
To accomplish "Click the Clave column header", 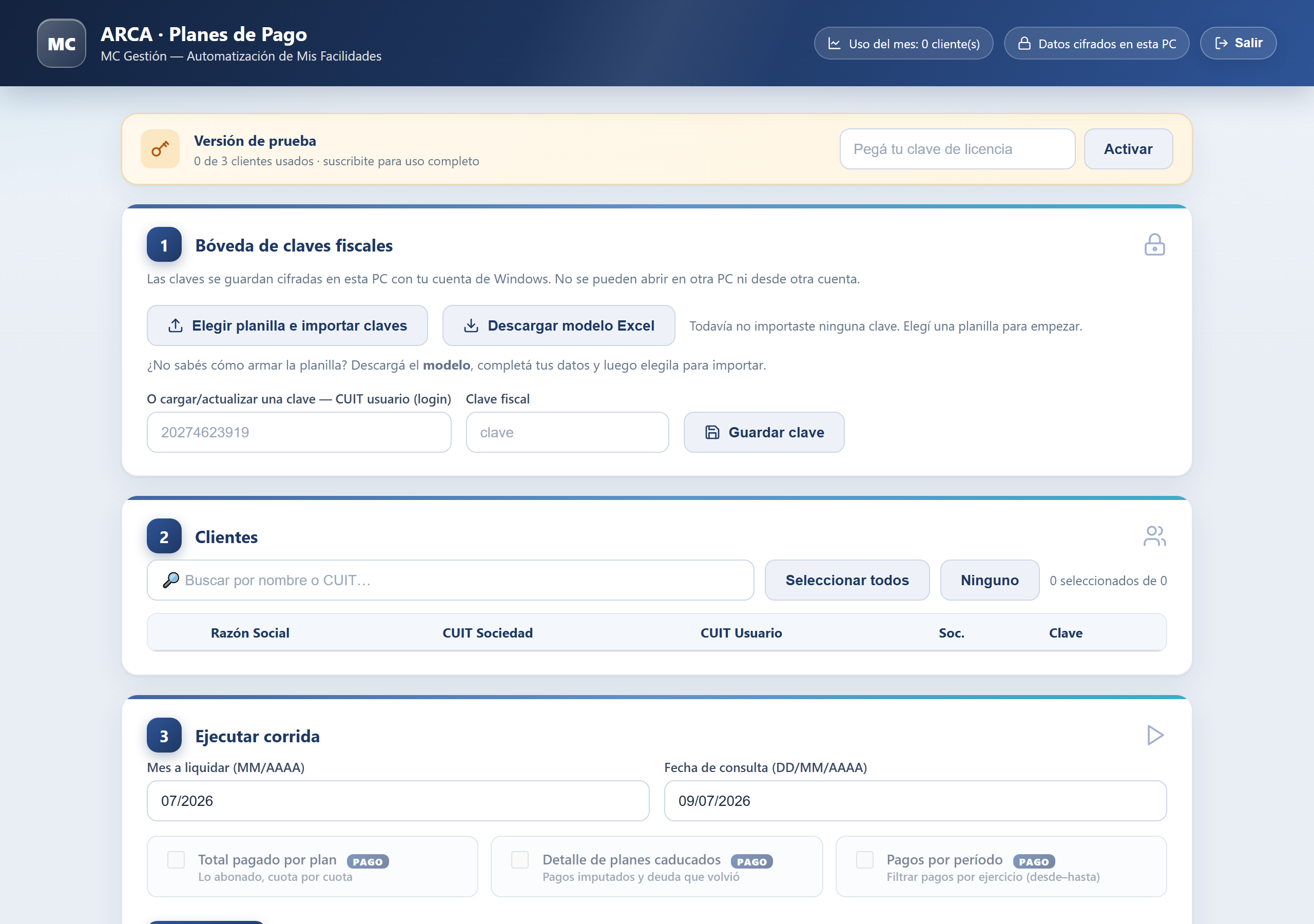I will [1066, 632].
